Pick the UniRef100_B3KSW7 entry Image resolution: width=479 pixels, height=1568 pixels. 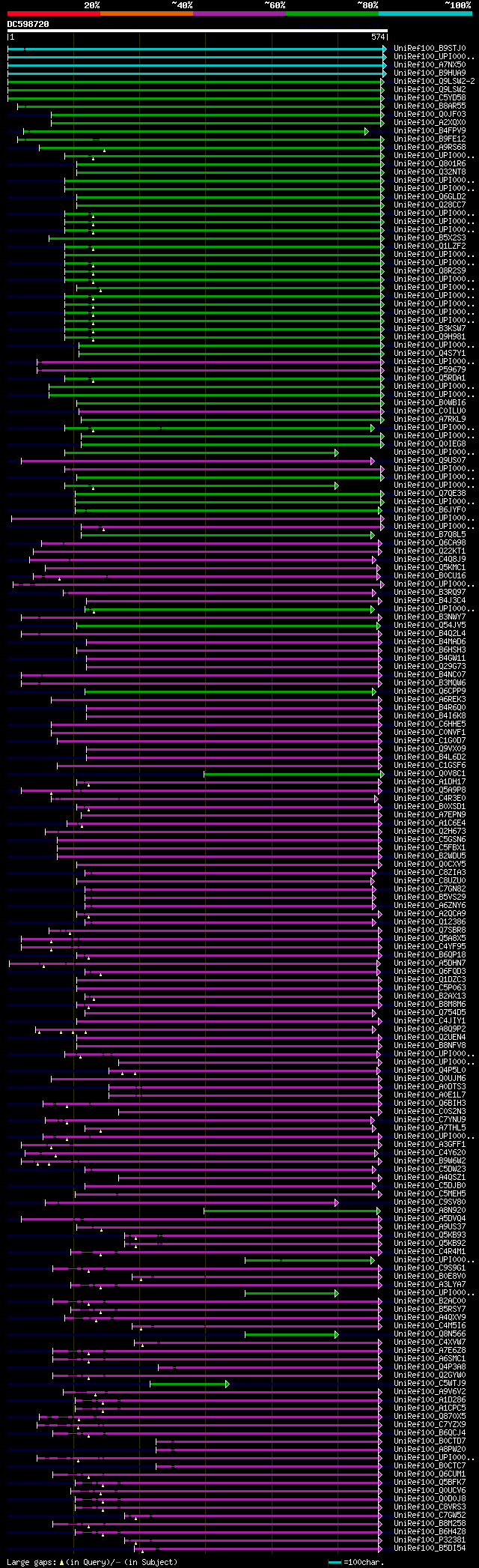click(x=430, y=329)
